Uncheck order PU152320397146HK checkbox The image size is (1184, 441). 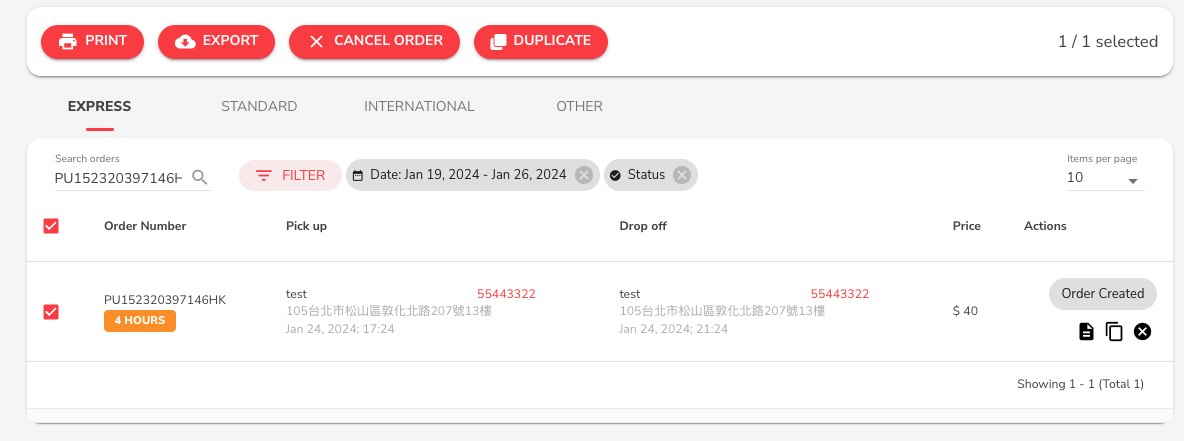click(x=51, y=312)
